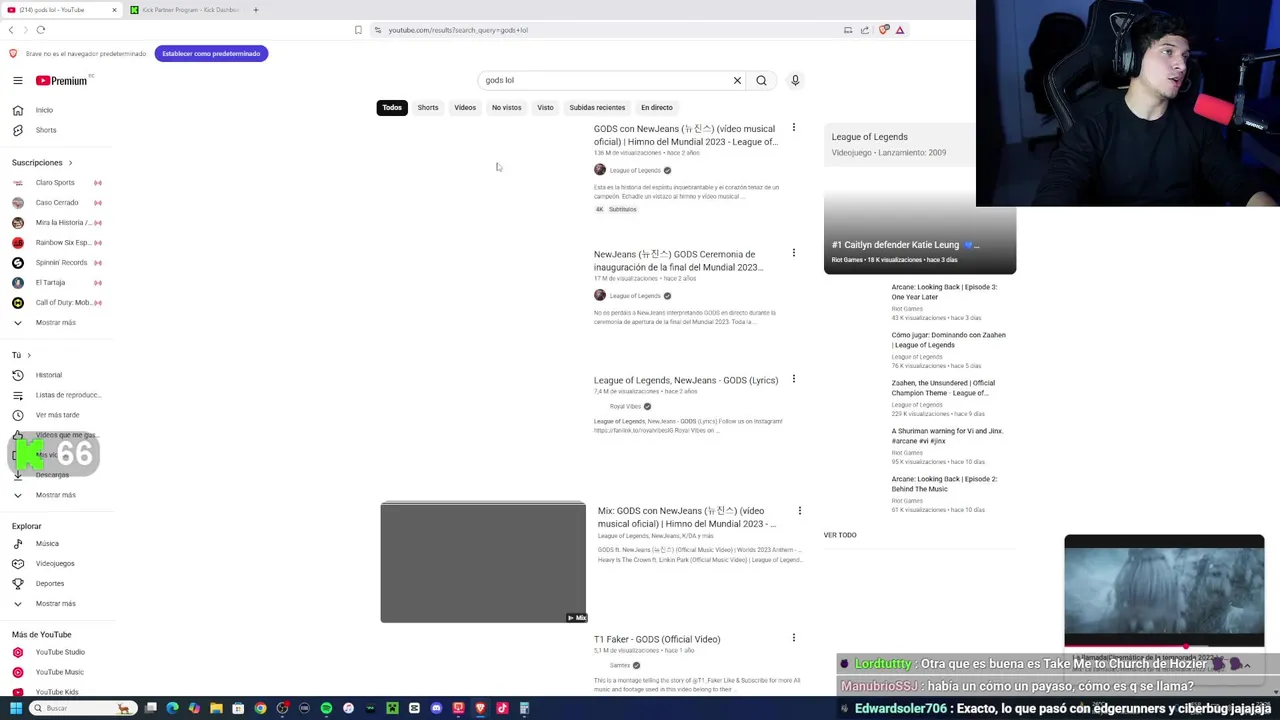Expand Suscripciones section chevron

click(x=70, y=163)
